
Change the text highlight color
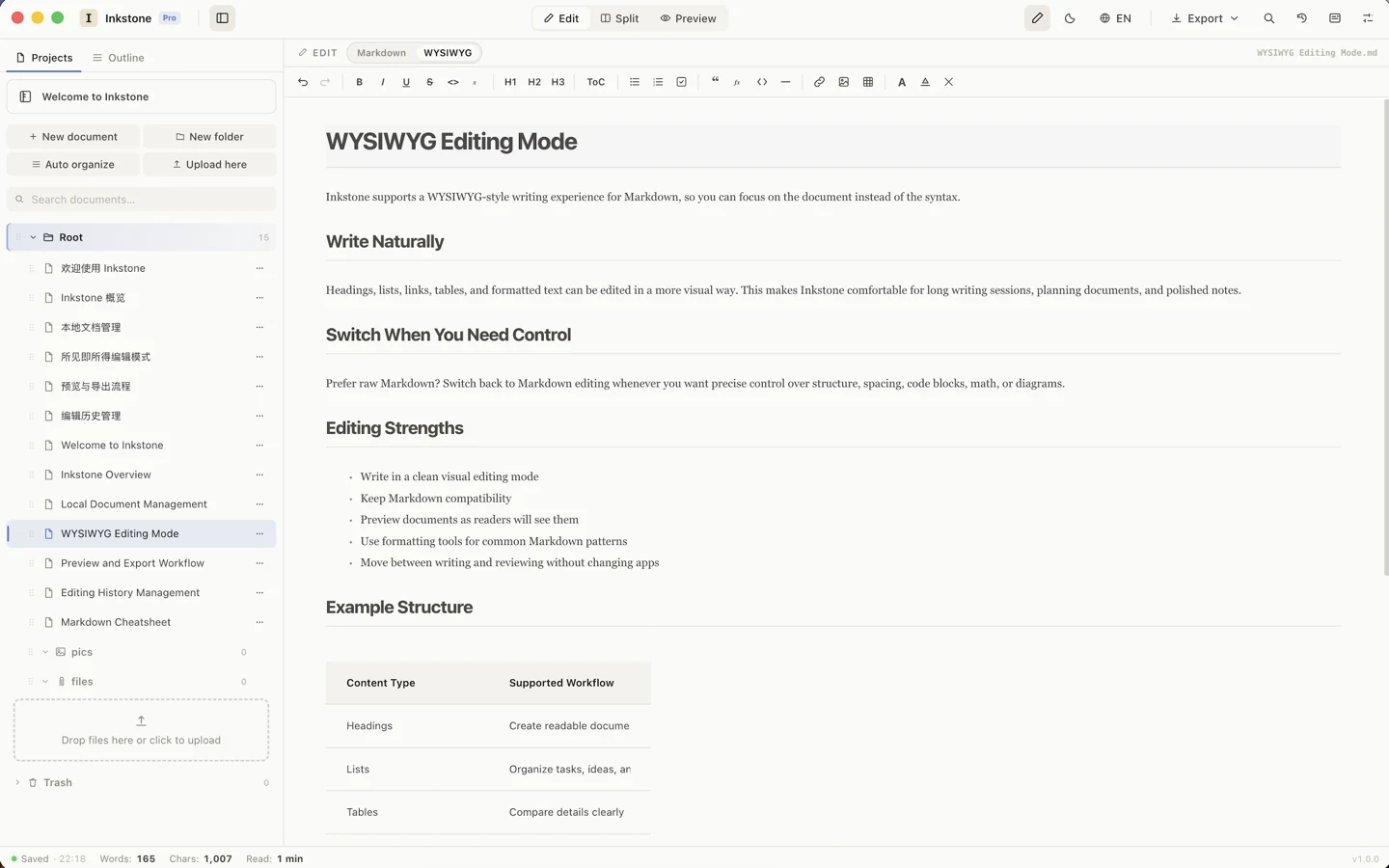click(925, 82)
